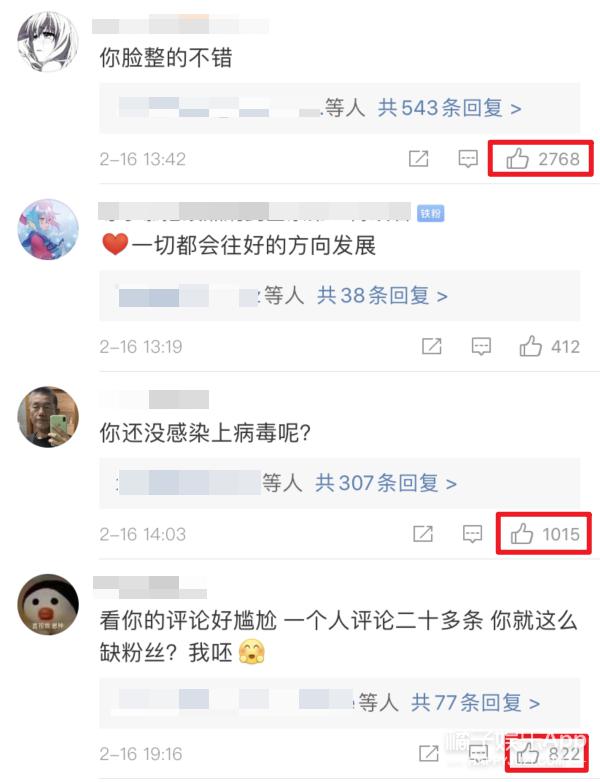Expand 共307条回复 replies
Viewport: 600px width, 782px height.
click(x=386, y=483)
